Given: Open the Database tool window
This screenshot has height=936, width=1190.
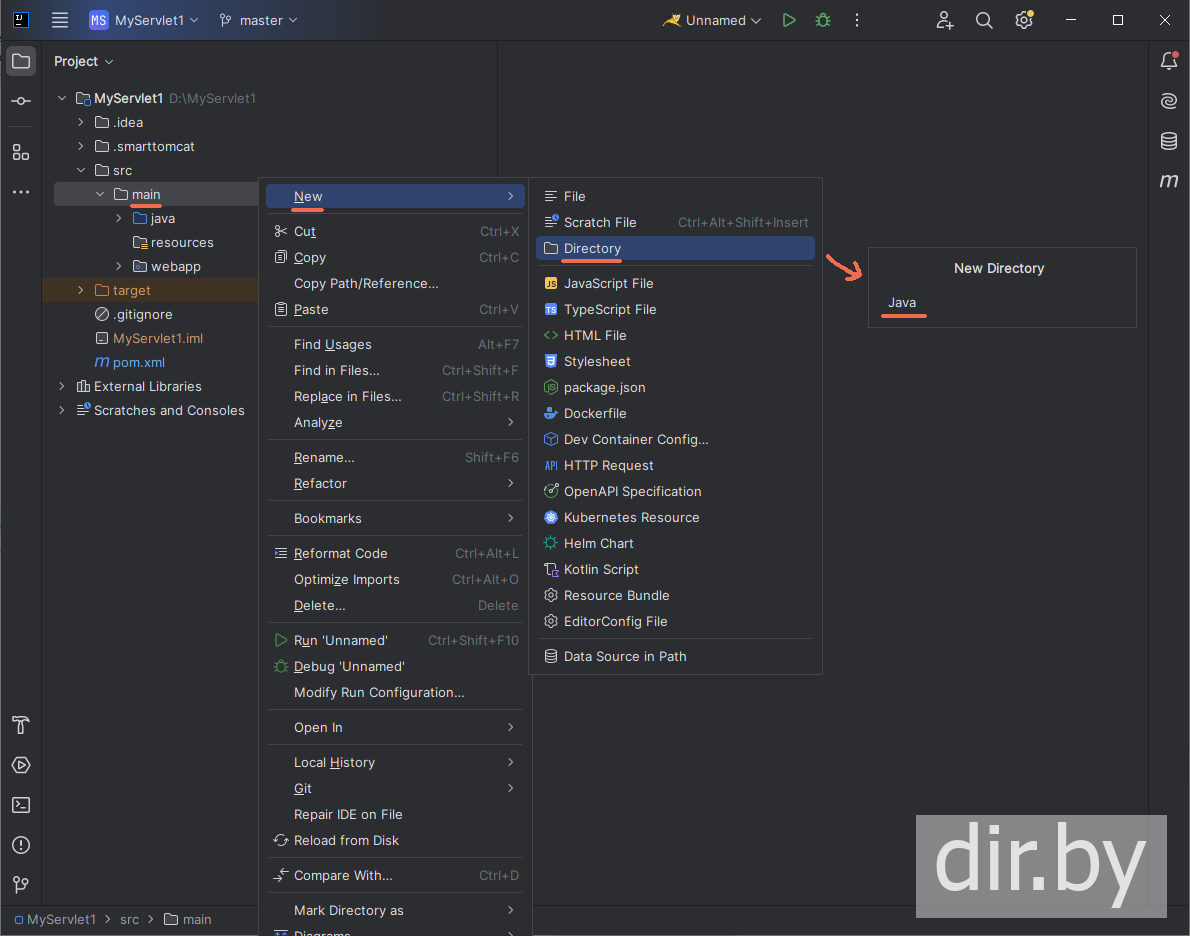Looking at the screenshot, I should tap(1168, 141).
